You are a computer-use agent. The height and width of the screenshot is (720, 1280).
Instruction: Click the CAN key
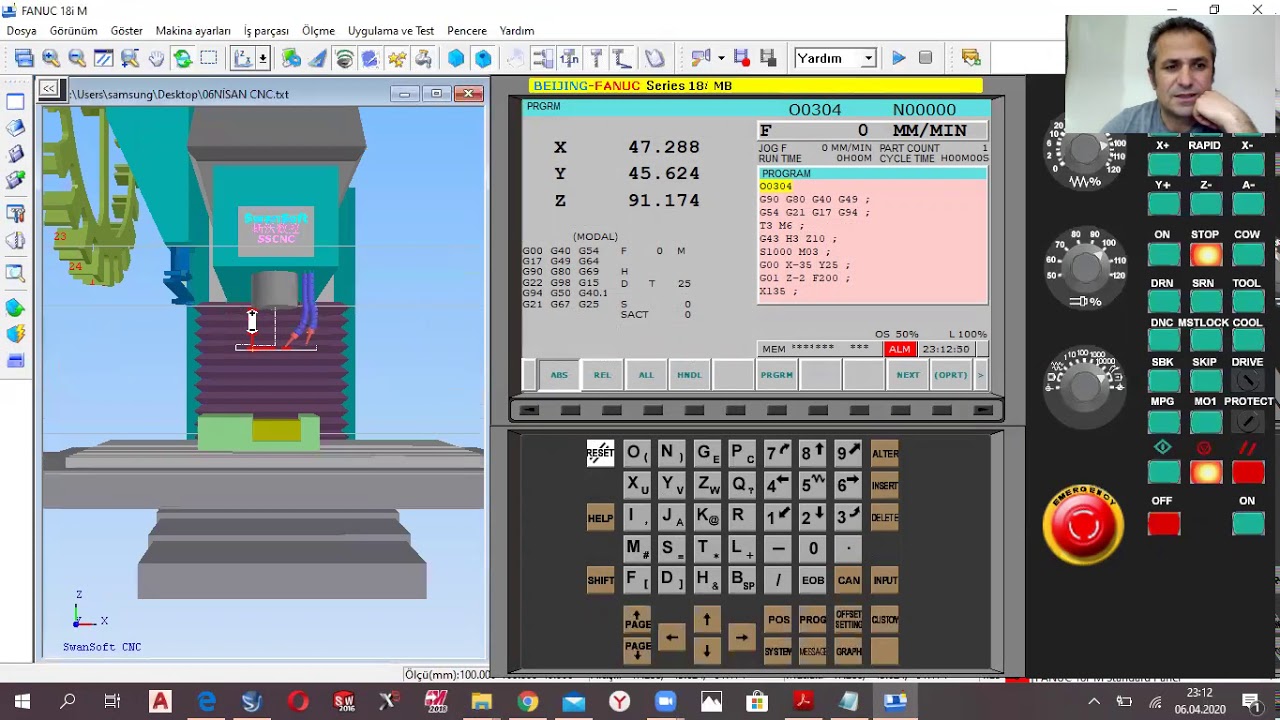click(x=848, y=580)
